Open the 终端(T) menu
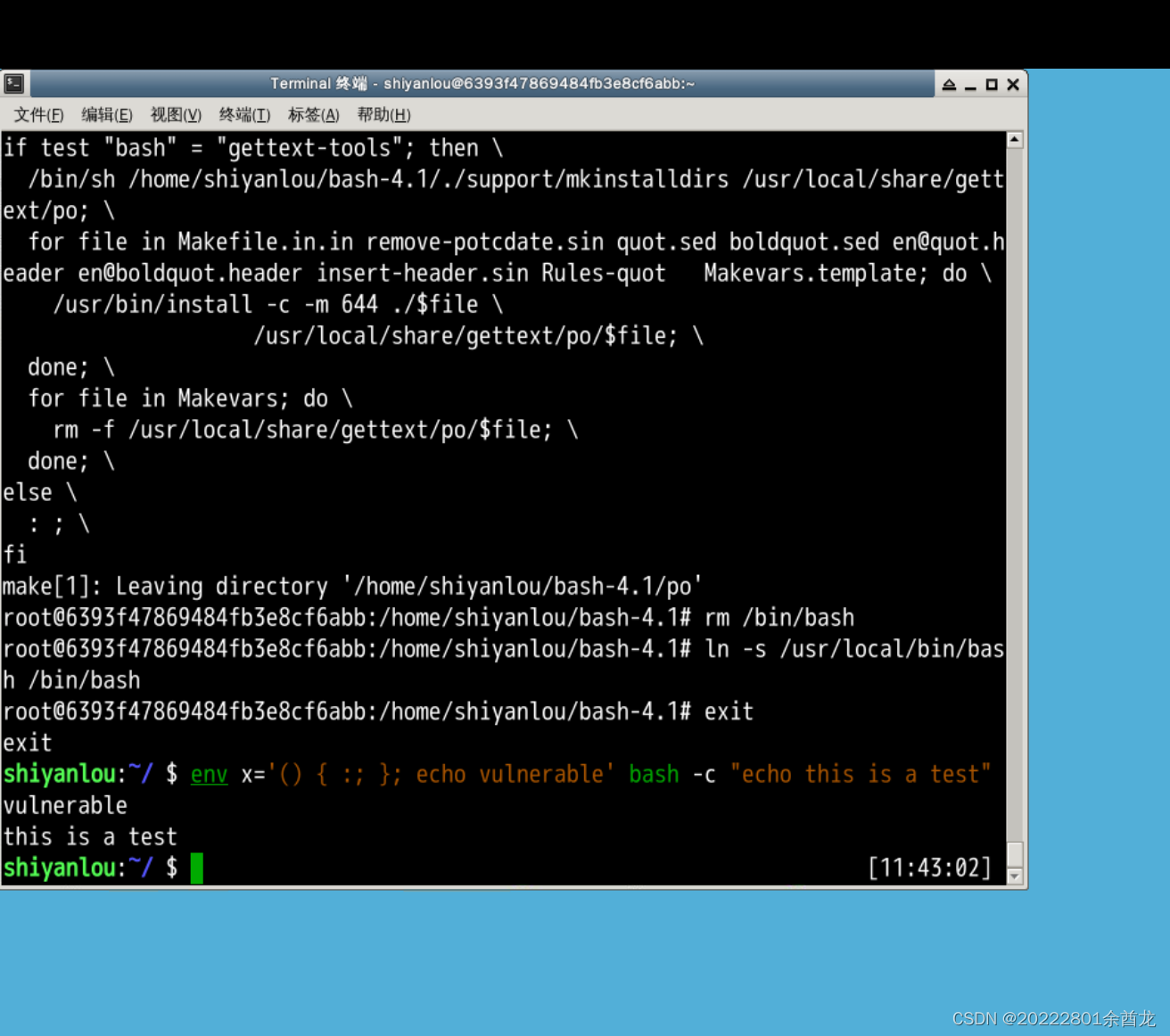 point(244,115)
